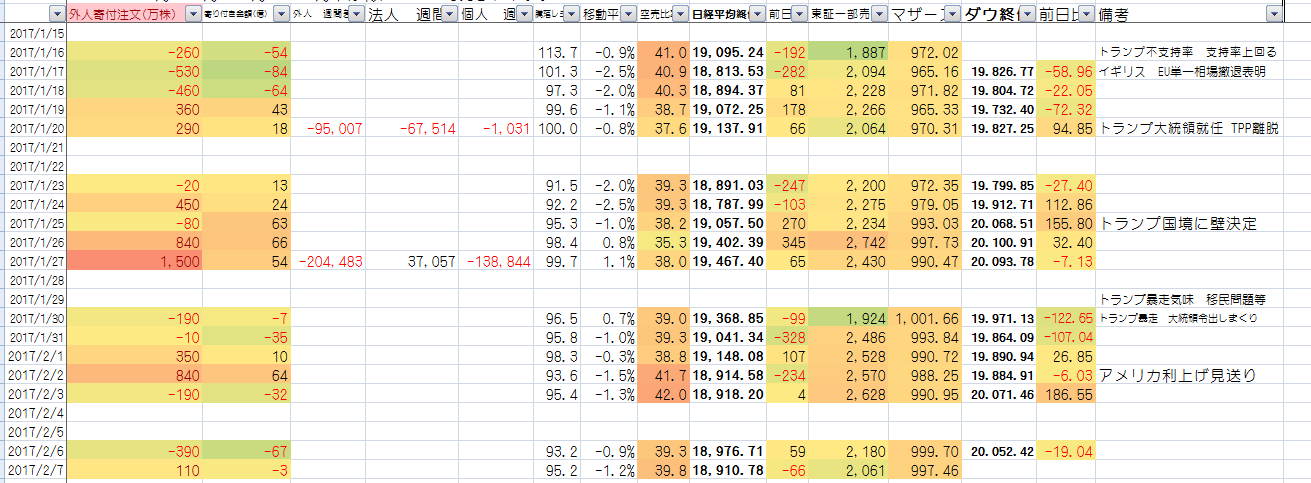Open filter dropdown for 外人寄付注文(万株) column

coord(193,15)
